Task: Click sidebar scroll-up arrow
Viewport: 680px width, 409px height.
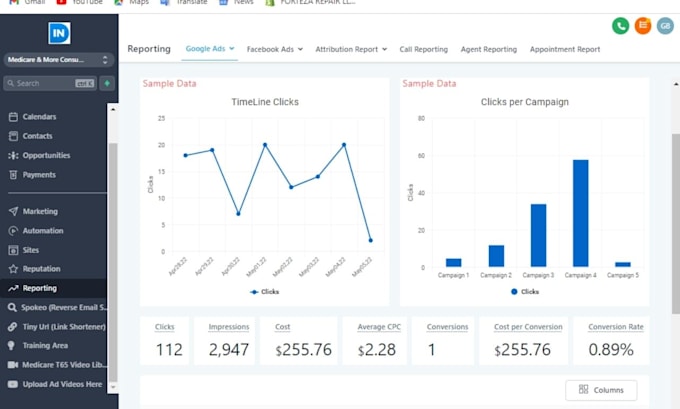Action: tap(113, 109)
